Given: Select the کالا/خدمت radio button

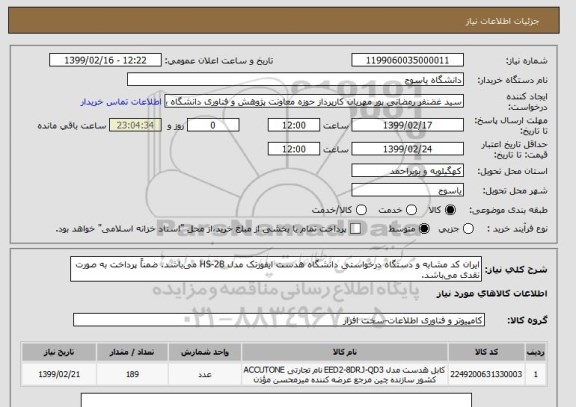Looking at the screenshot, I should pos(361,210).
